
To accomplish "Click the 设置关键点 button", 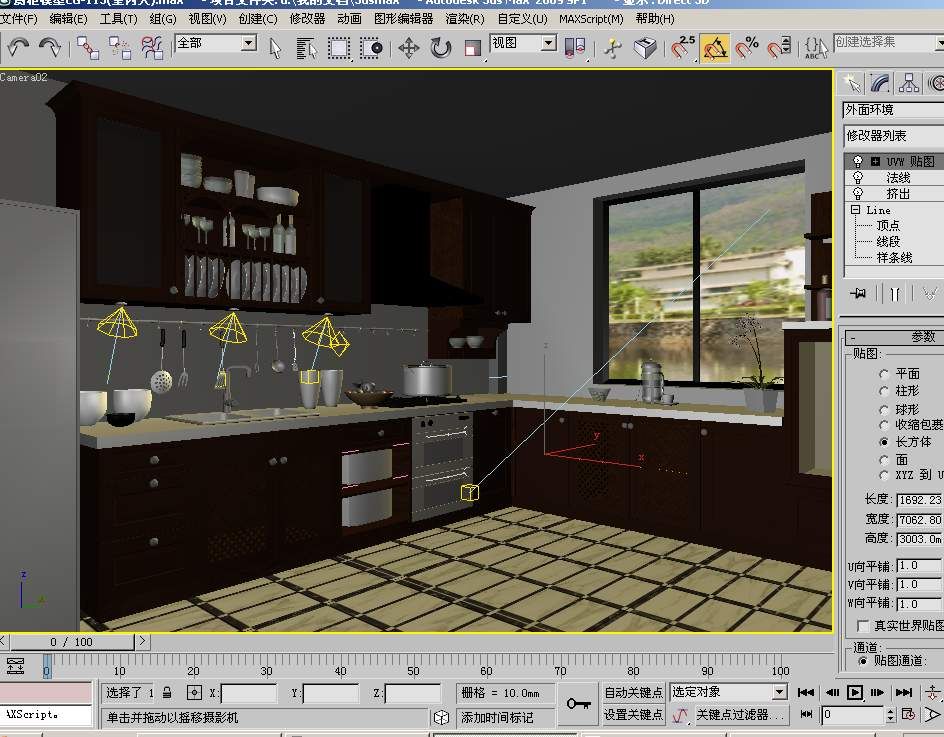I will 633,714.
